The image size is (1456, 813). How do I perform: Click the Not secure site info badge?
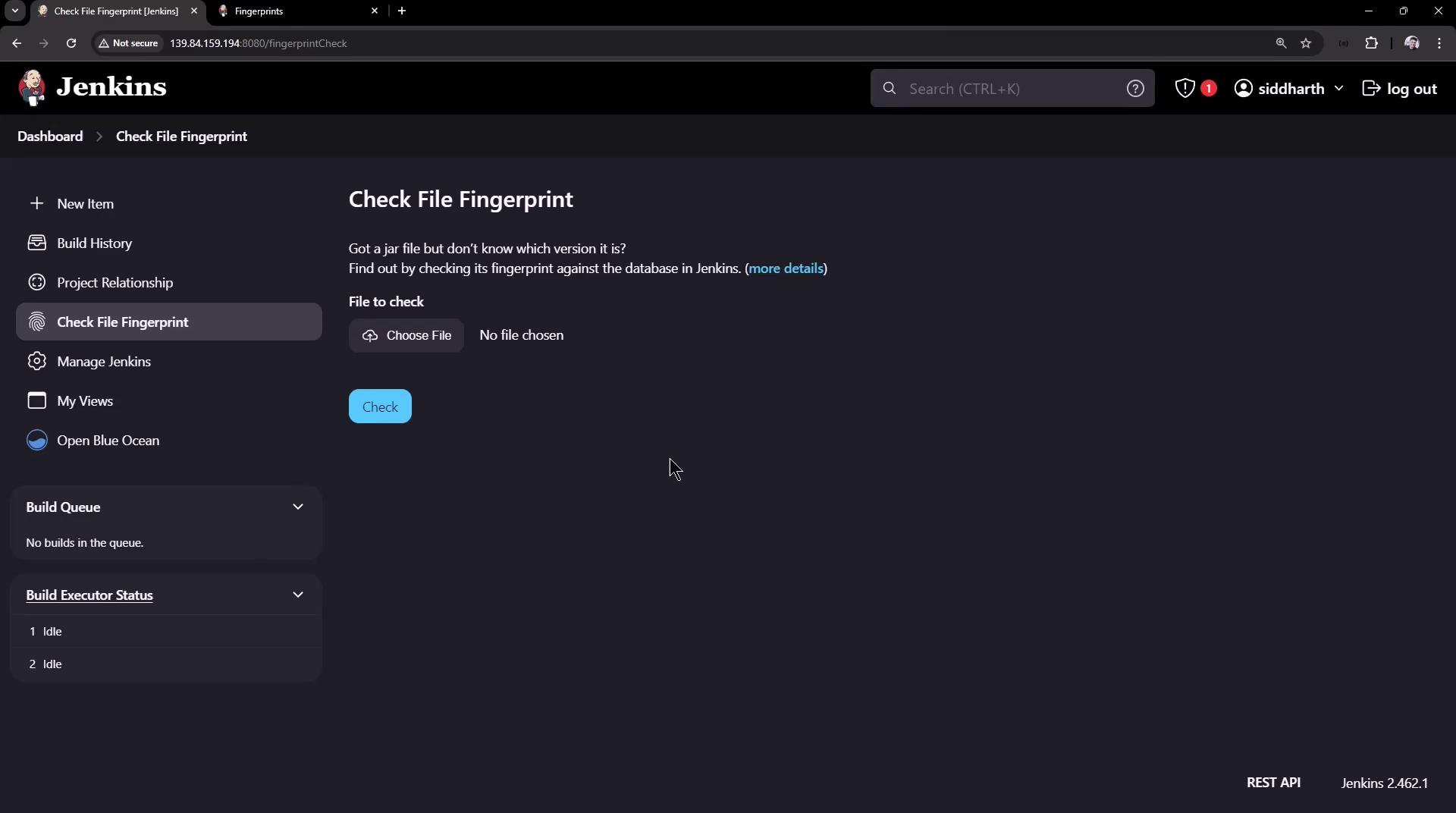point(128,43)
